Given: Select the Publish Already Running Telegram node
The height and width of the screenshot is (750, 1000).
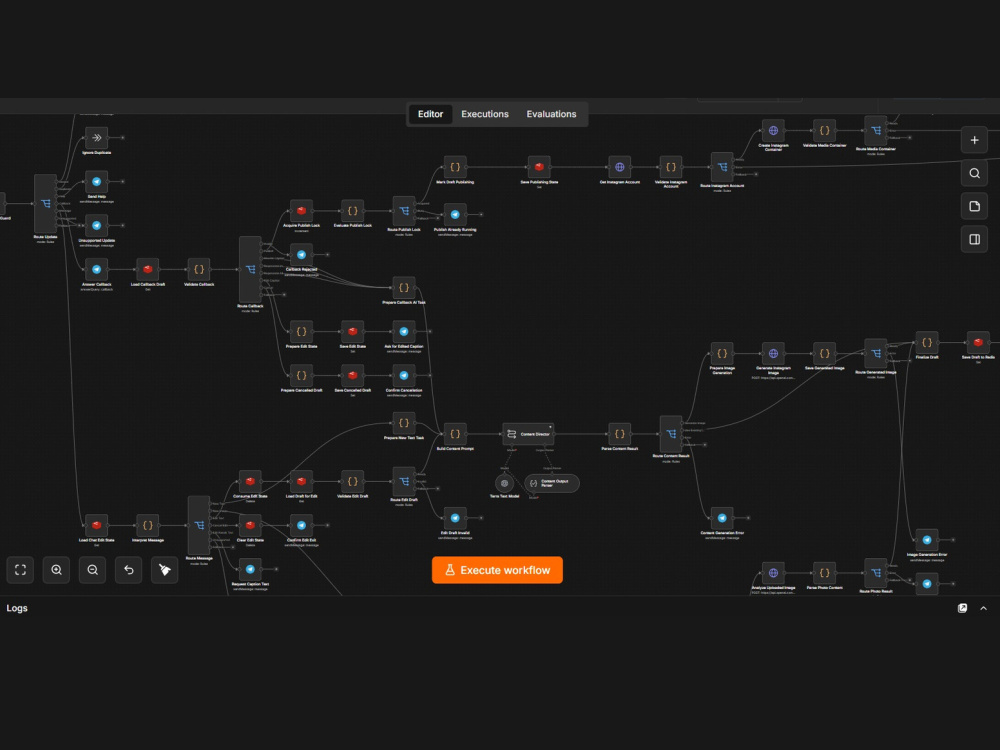Looking at the screenshot, I should pyautogui.click(x=455, y=215).
